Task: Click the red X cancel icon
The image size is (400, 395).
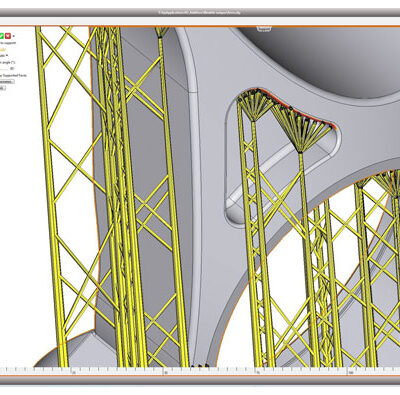Action: coord(8,36)
